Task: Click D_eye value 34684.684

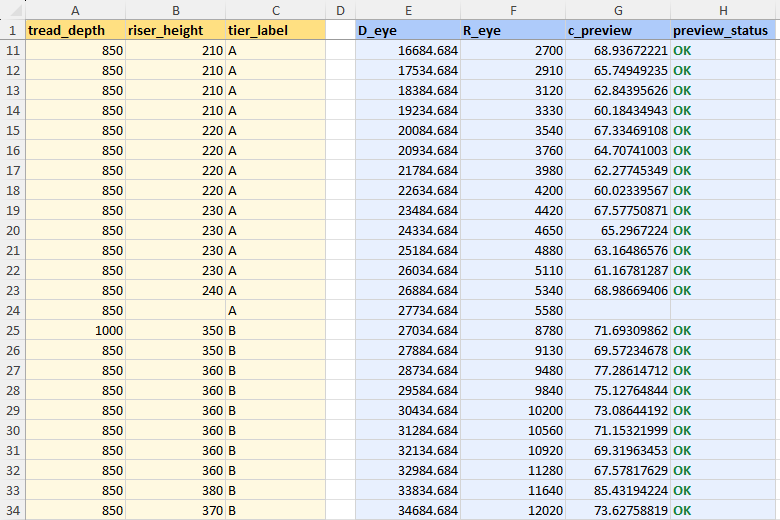Action: click(x=408, y=511)
